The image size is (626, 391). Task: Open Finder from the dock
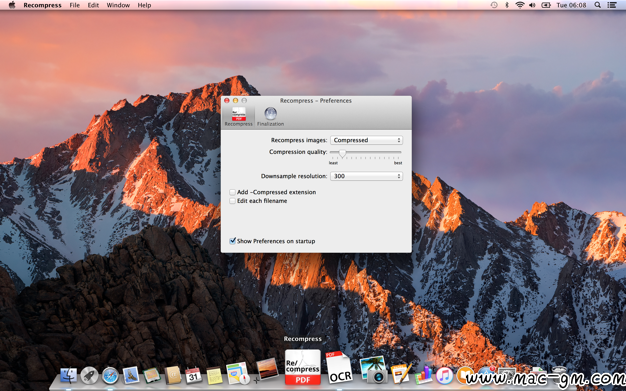(x=69, y=375)
